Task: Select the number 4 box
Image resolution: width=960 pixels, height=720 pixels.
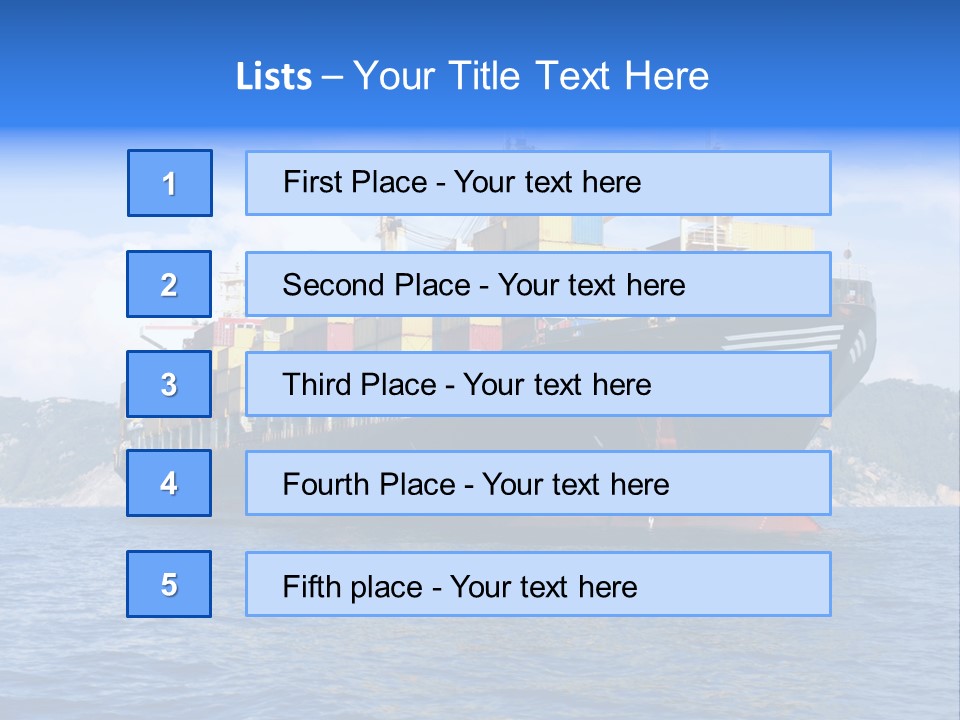Action: tap(169, 483)
